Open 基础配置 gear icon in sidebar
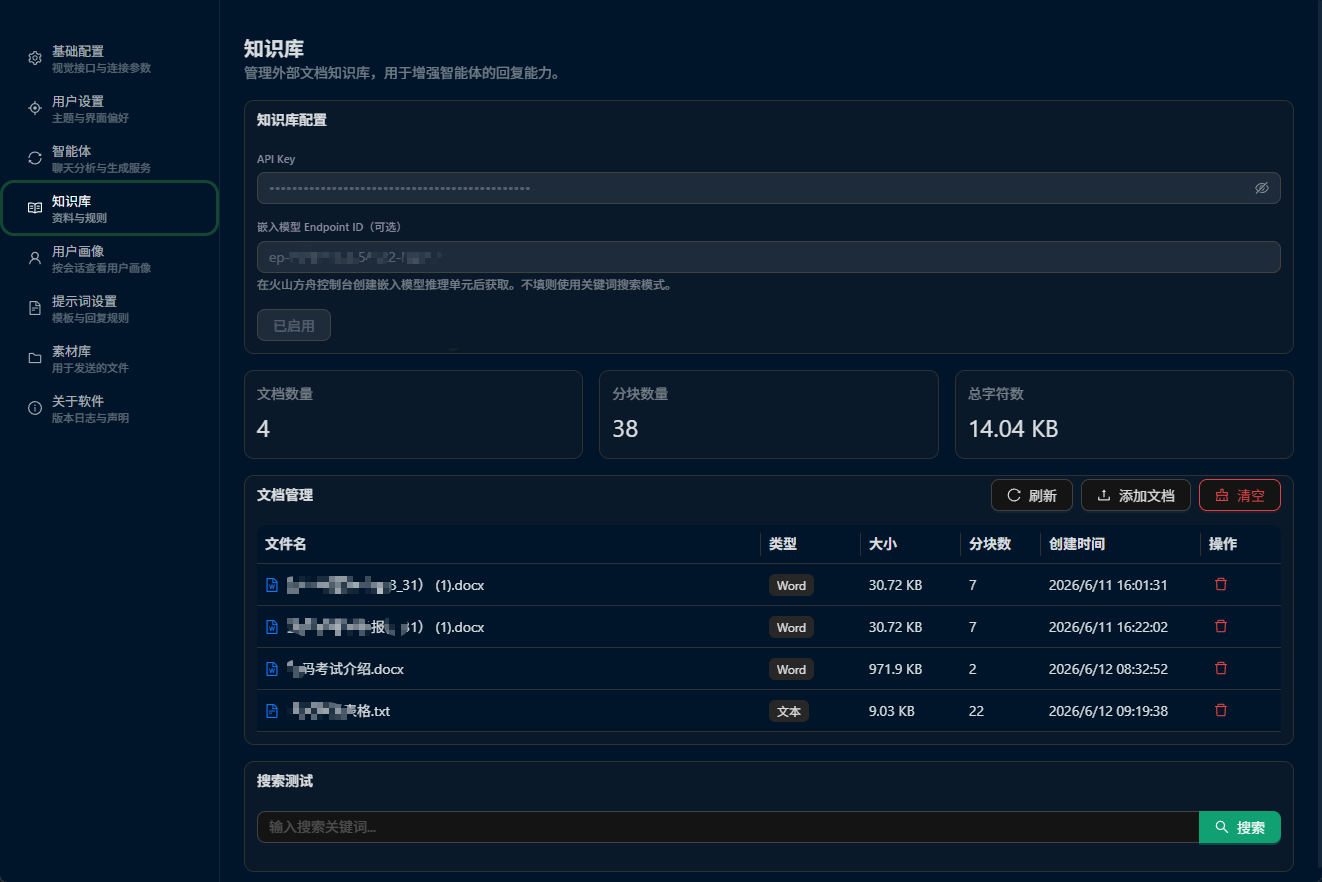 click(35, 58)
